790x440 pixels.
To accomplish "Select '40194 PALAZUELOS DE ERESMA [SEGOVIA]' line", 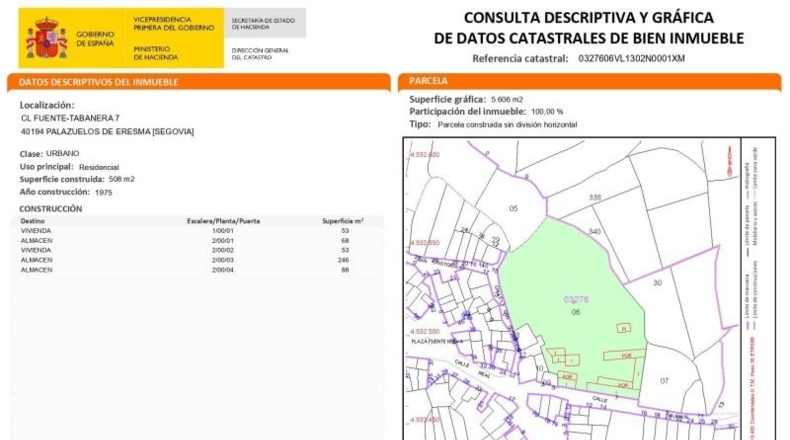I will (x=107, y=132).
